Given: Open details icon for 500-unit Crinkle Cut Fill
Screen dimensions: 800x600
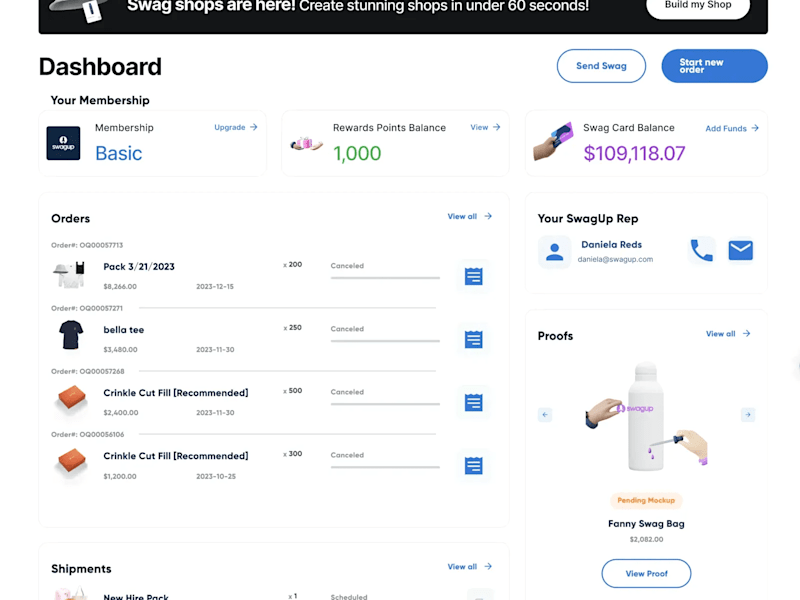Looking at the screenshot, I should pos(473,403).
